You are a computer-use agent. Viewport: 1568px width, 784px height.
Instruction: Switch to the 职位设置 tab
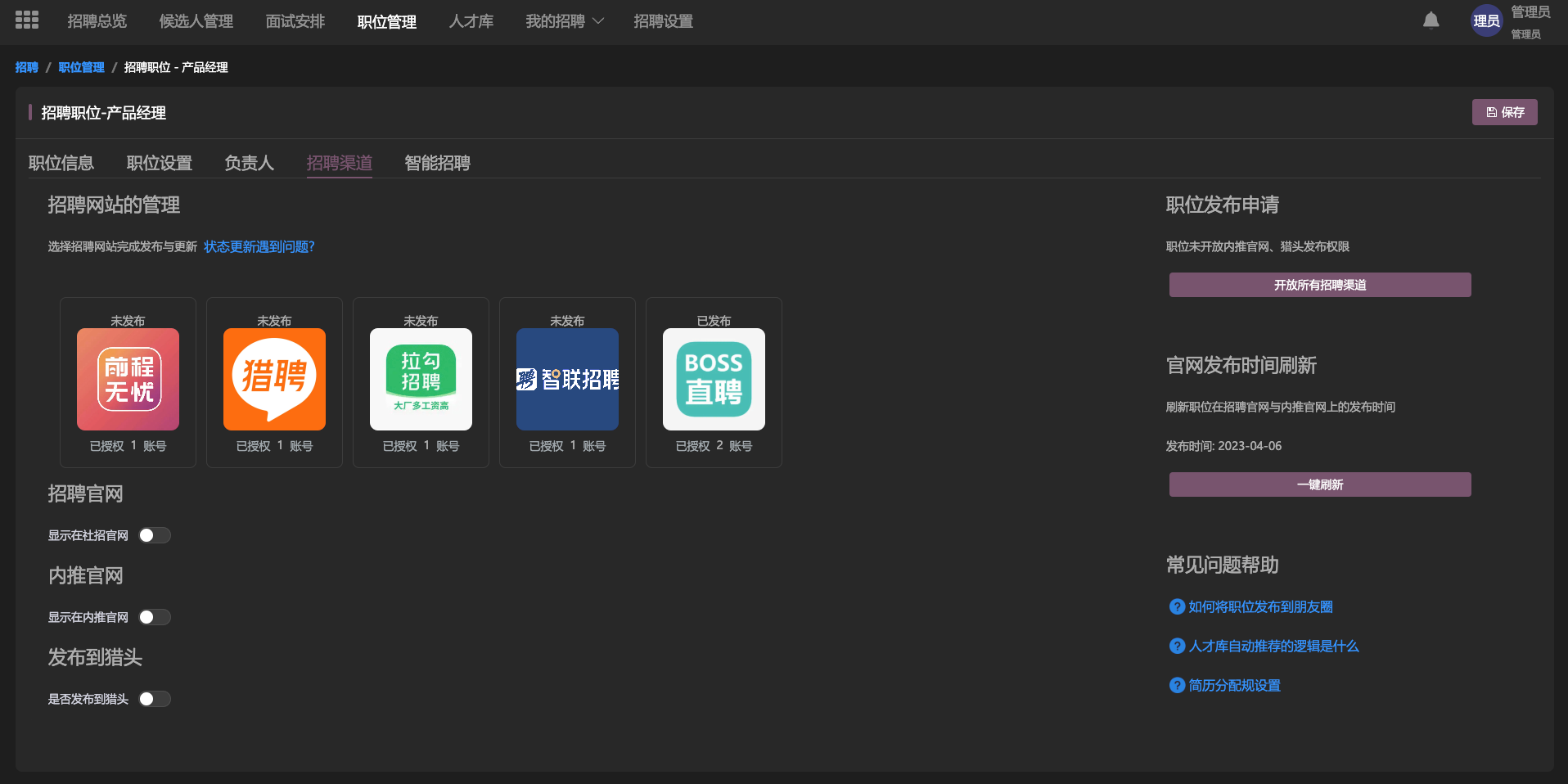[159, 163]
